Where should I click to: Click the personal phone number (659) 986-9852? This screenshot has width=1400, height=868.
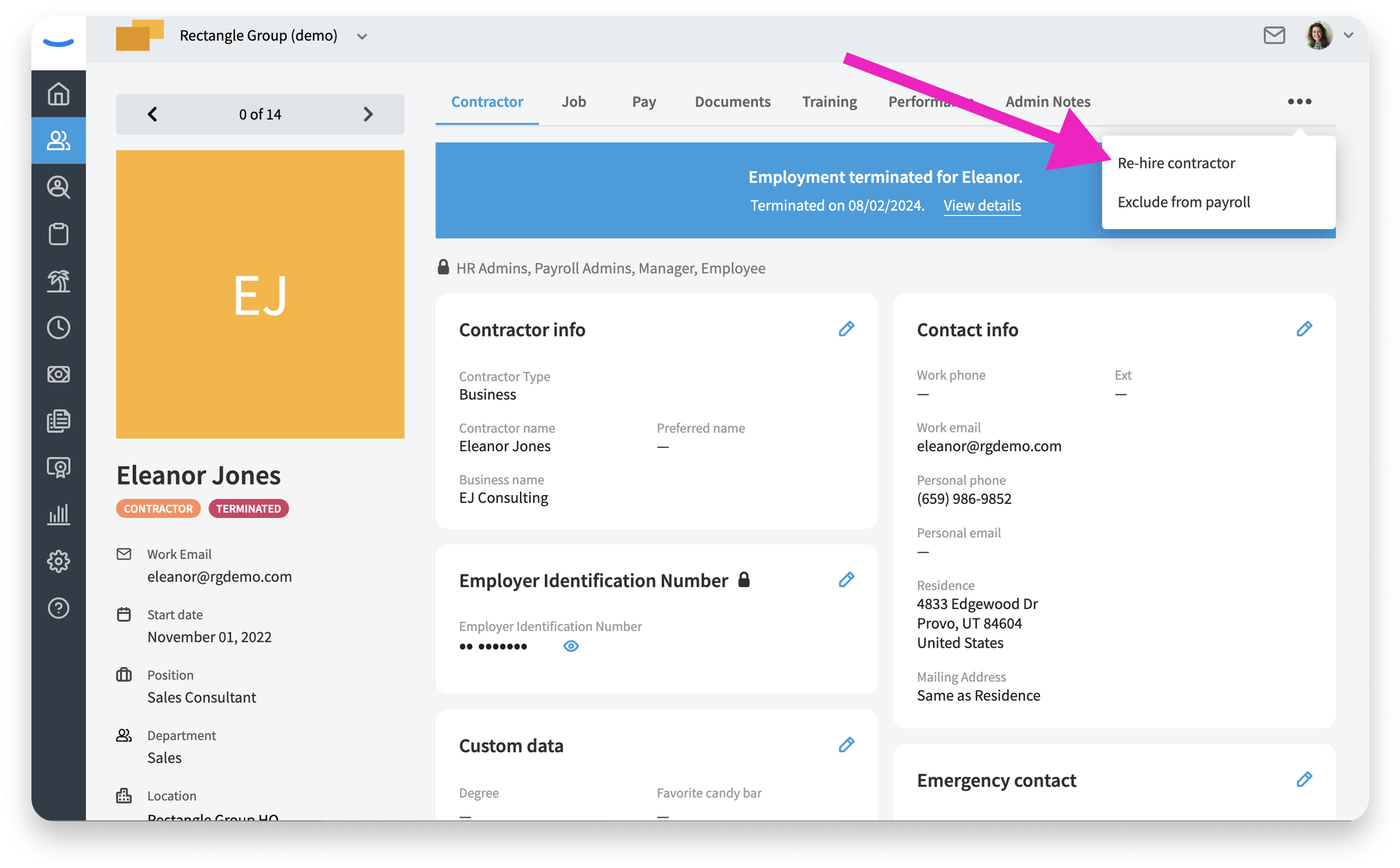(964, 498)
